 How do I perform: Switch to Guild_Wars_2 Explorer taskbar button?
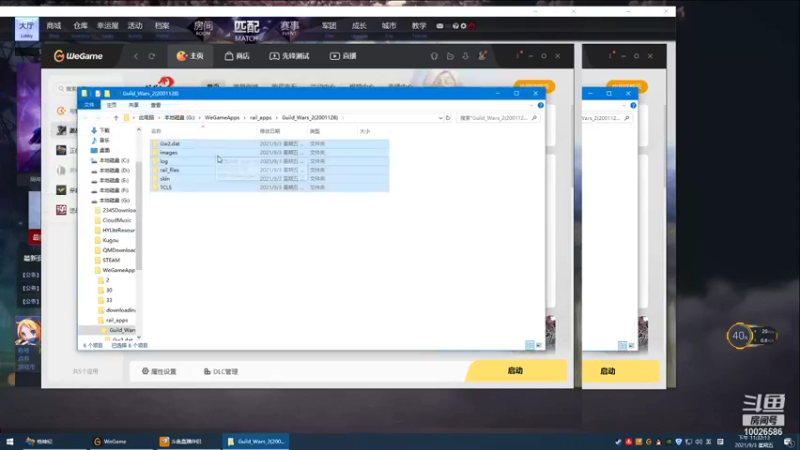coord(256,442)
